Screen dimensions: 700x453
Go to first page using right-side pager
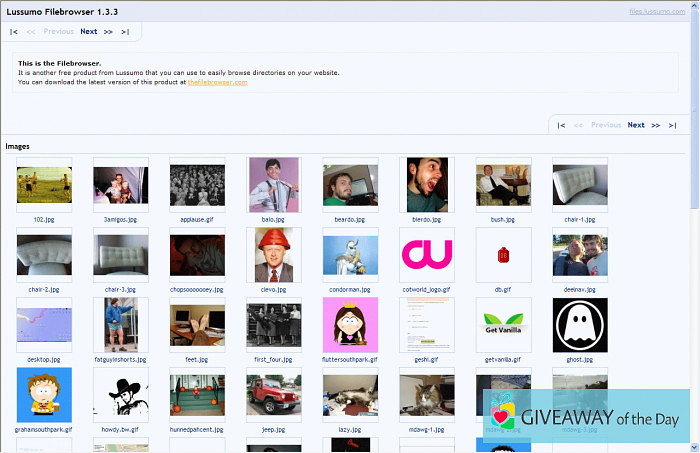pos(561,125)
